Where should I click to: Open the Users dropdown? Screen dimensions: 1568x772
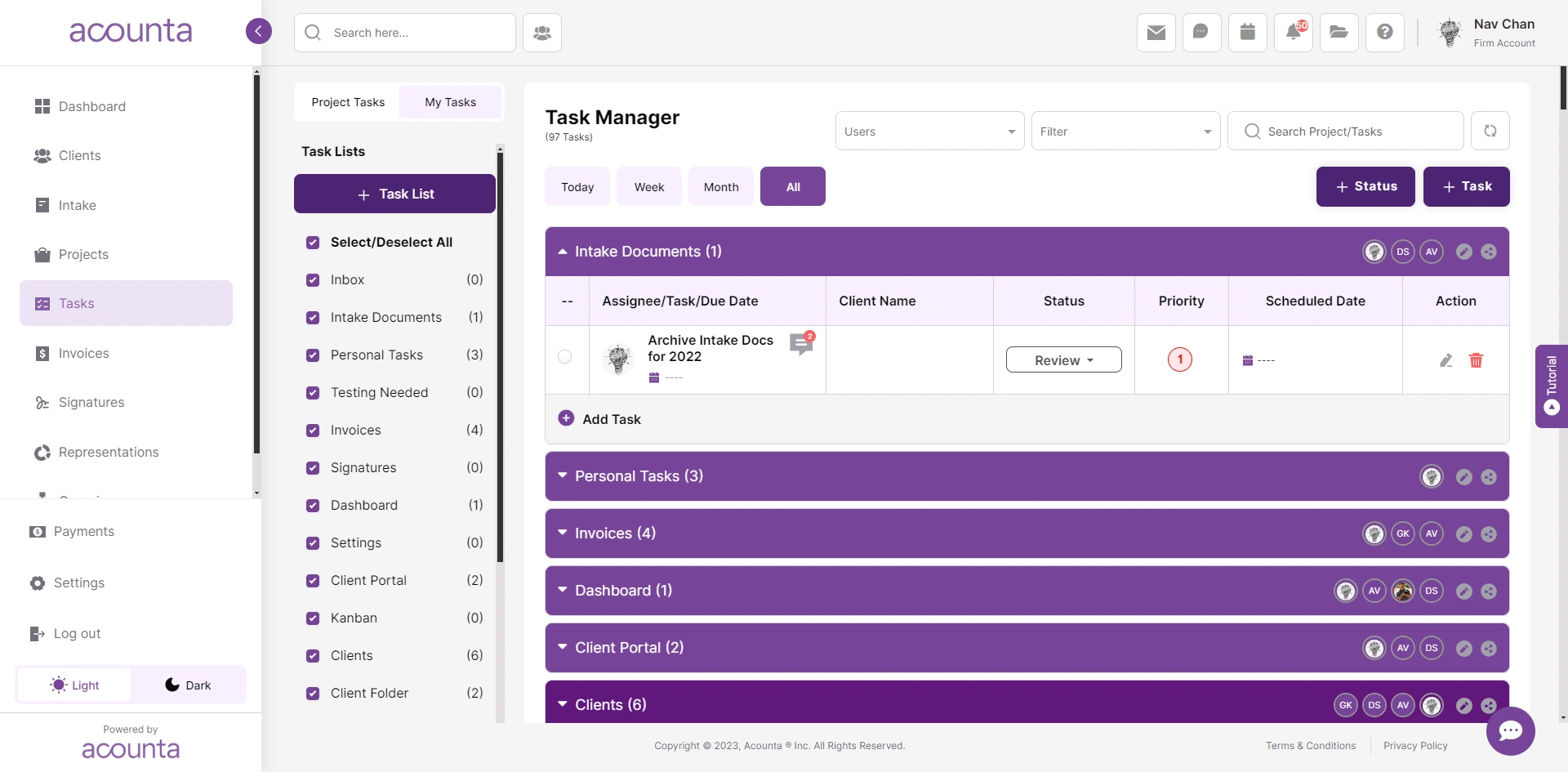coord(929,131)
